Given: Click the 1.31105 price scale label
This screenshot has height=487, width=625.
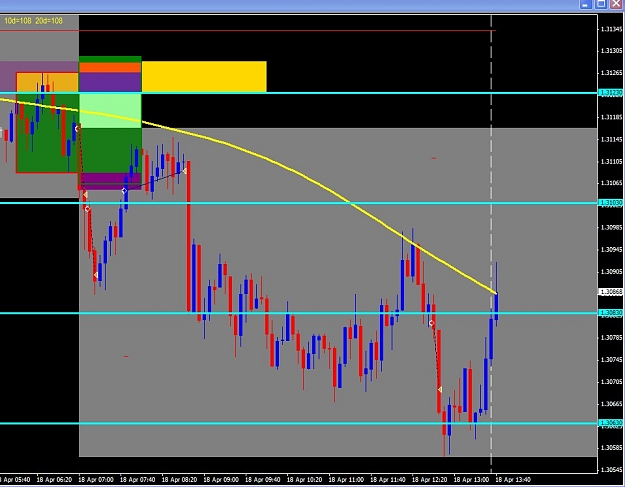Looking at the screenshot, I should 611,161.
